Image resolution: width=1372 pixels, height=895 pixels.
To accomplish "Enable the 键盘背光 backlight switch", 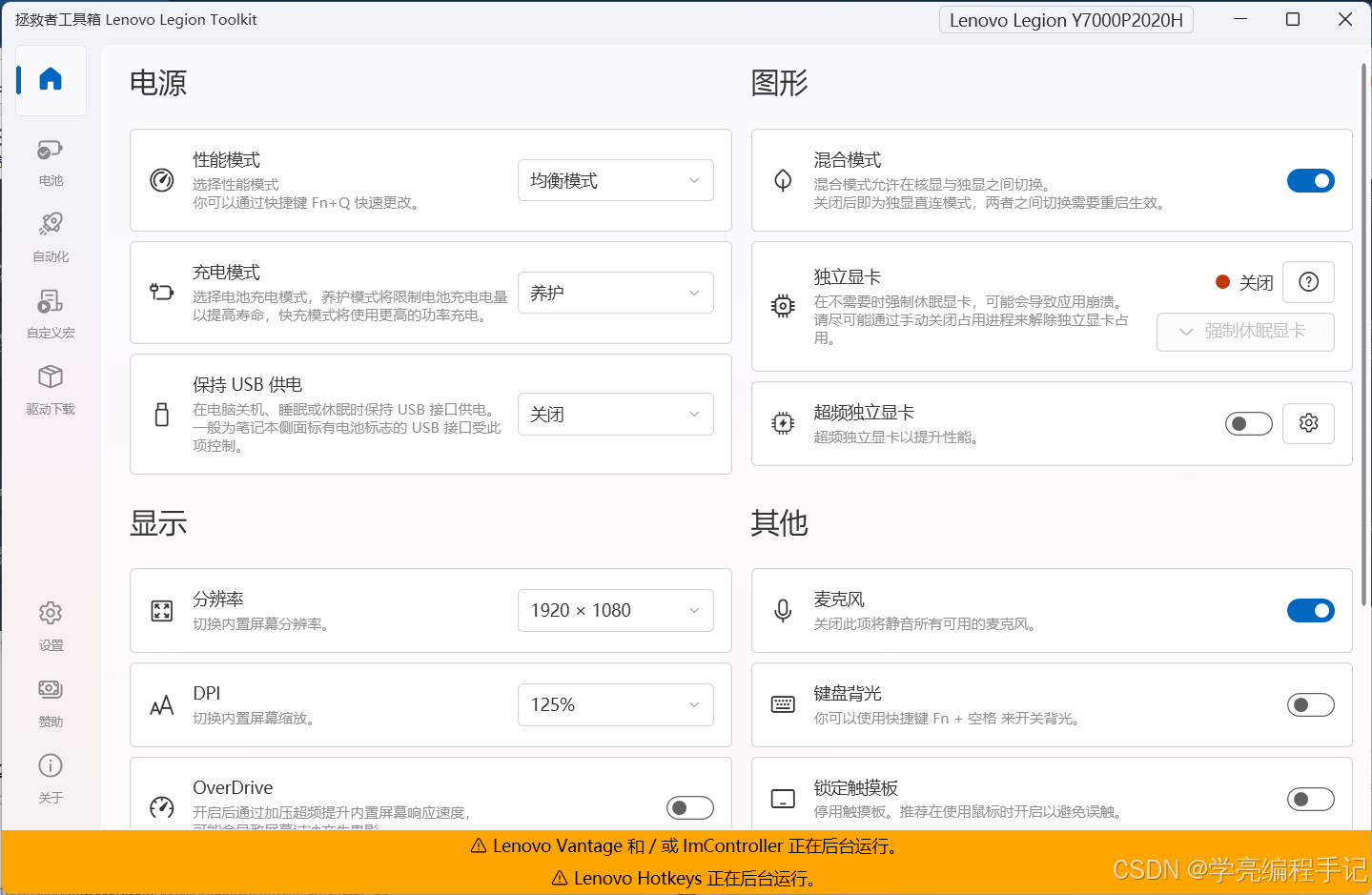I will coord(1311,705).
